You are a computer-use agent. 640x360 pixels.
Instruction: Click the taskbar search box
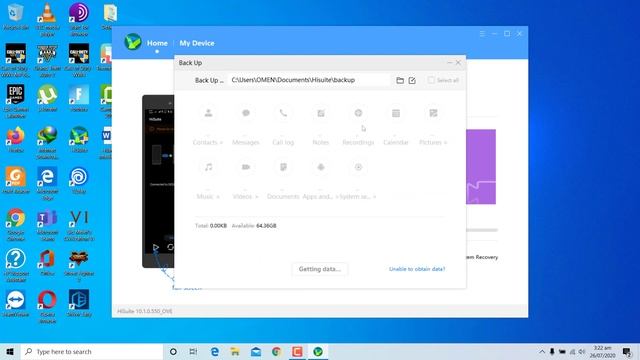(92, 351)
